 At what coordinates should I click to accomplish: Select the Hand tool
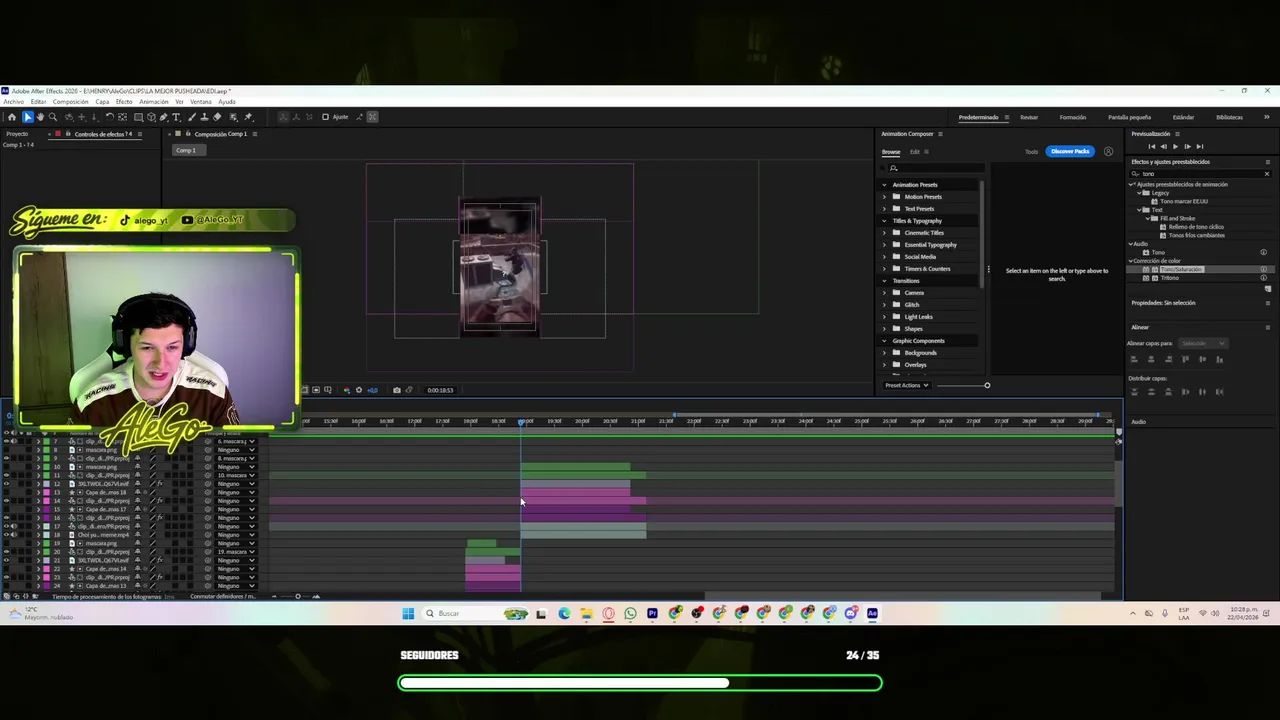40,117
